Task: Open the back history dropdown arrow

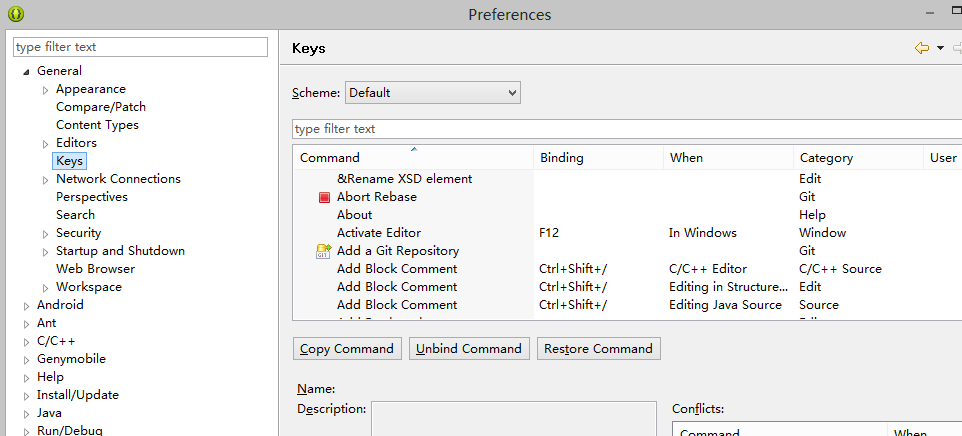Action: click(x=940, y=48)
